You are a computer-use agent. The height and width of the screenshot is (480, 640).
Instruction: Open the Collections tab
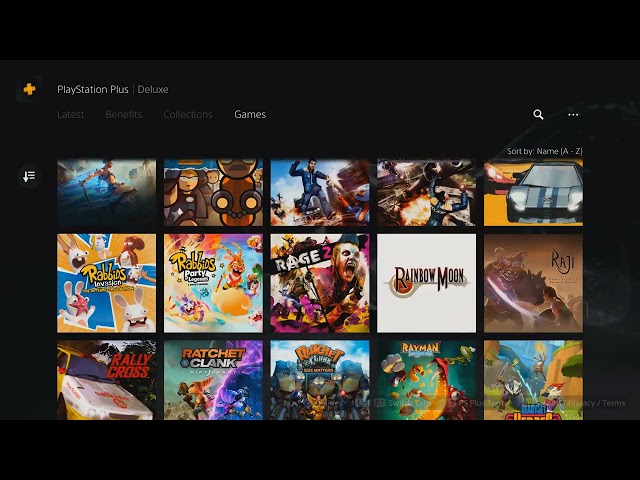pos(188,114)
